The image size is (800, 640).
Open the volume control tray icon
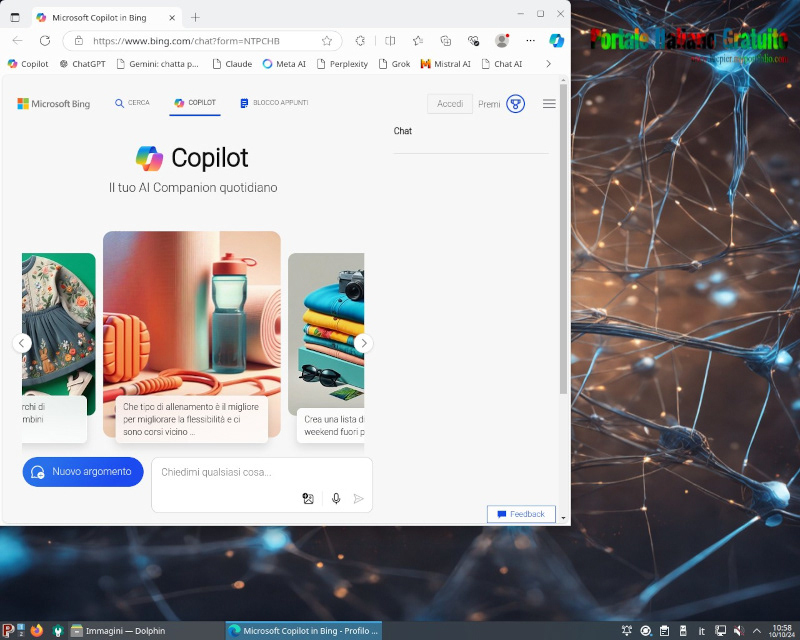[x=739, y=631]
